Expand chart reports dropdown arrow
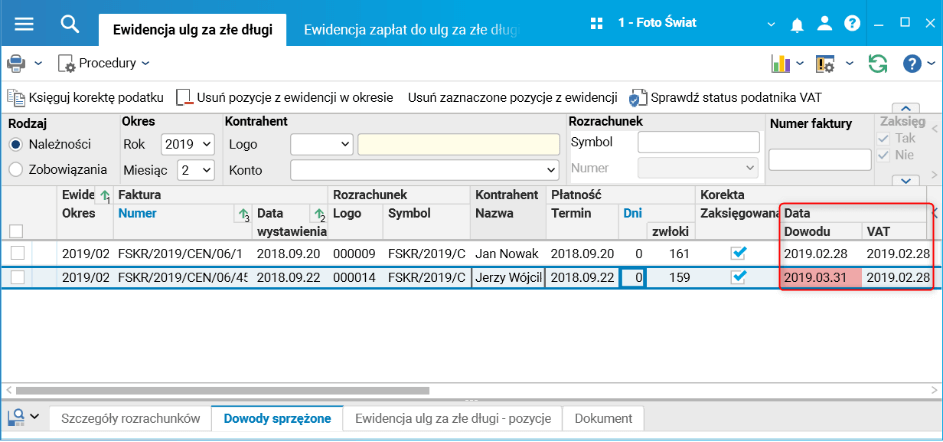The image size is (943, 442). coord(800,64)
